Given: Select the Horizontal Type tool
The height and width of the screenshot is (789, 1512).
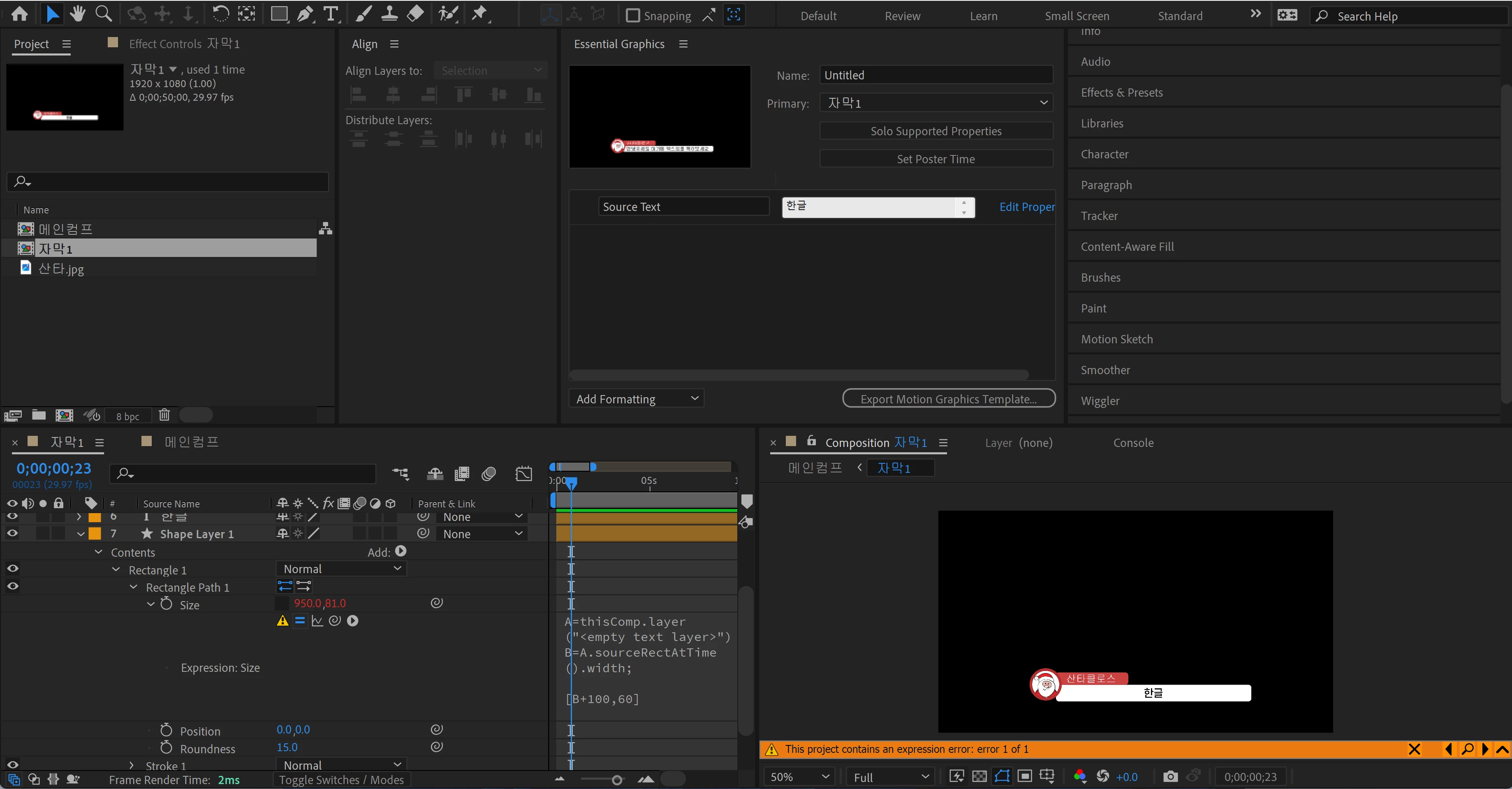Looking at the screenshot, I should click(331, 14).
